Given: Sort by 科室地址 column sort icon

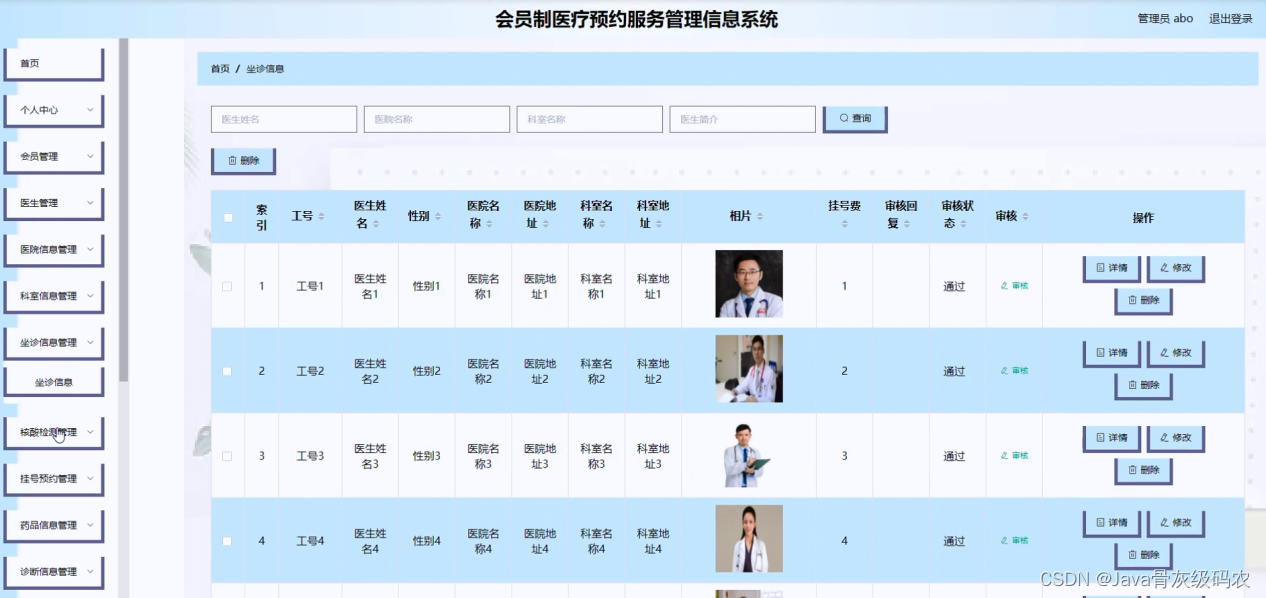Looking at the screenshot, I should point(660,224).
